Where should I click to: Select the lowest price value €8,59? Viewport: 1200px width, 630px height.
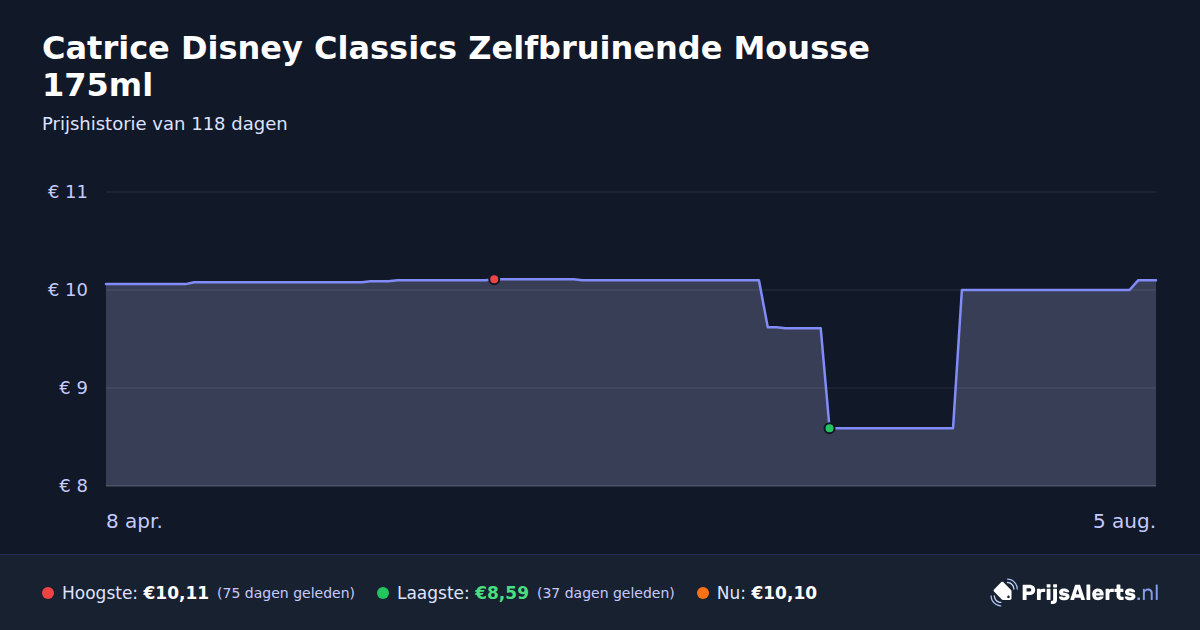tap(501, 593)
